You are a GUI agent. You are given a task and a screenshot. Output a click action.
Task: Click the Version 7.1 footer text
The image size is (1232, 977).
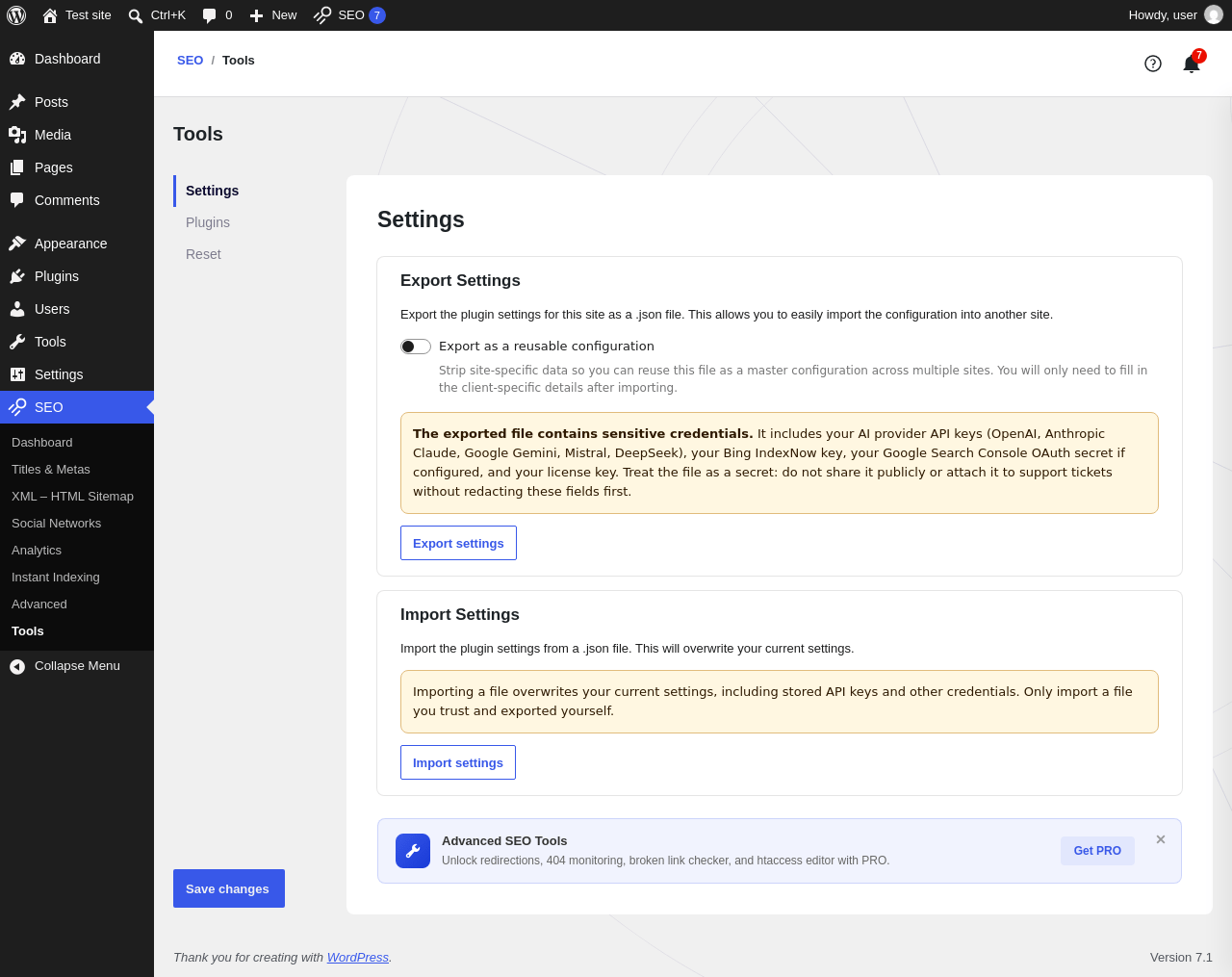pos(1181,958)
